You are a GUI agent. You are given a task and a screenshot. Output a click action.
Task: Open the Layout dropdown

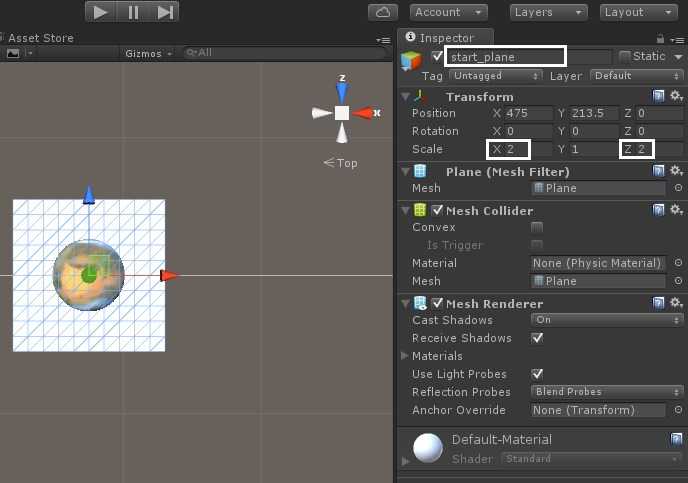point(638,12)
